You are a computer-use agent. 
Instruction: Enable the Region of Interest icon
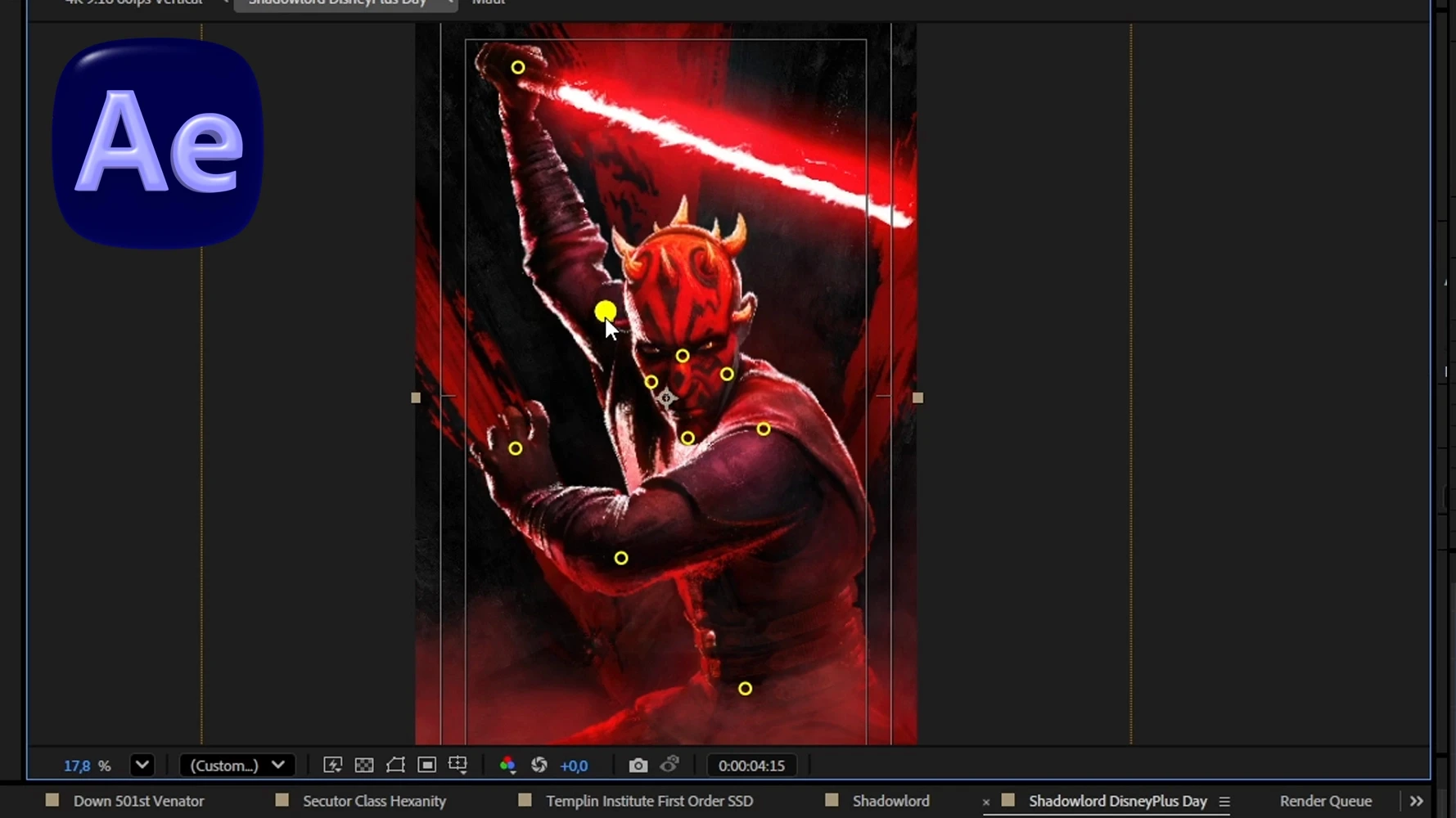[x=426, y=765]
